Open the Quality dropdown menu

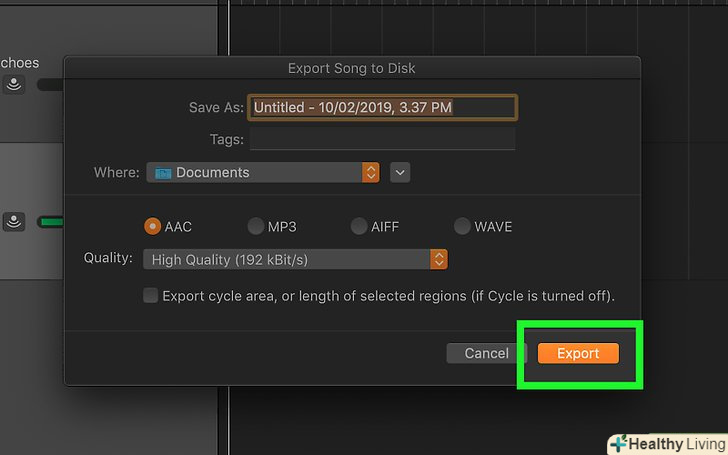pos(295,260)
